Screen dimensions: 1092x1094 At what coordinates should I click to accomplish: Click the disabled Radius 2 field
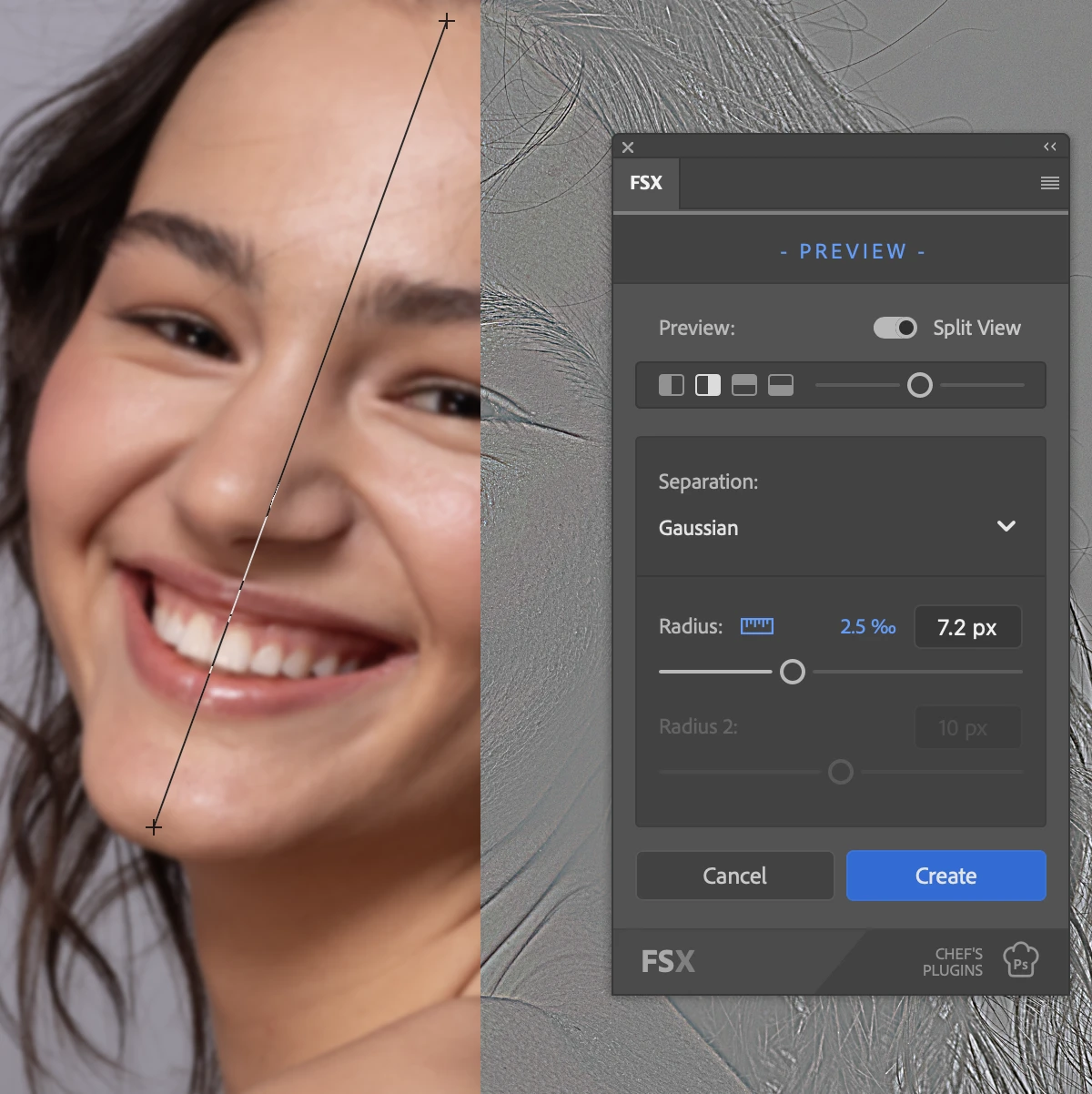(967, 727)
